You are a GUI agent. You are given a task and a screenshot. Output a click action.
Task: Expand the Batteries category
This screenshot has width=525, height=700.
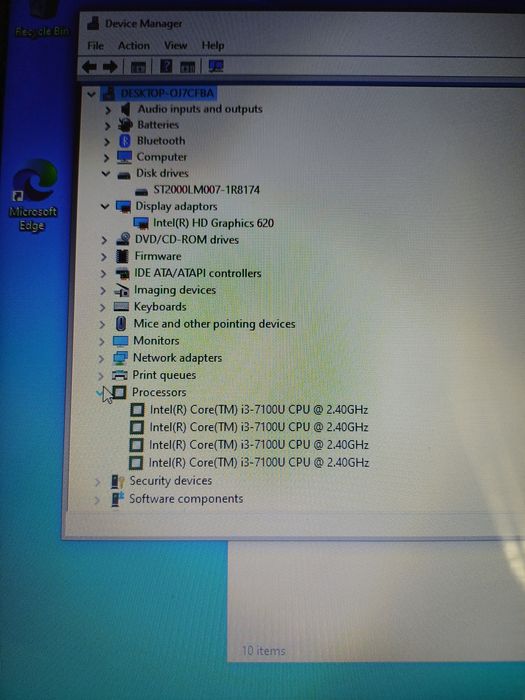[107, 126]
